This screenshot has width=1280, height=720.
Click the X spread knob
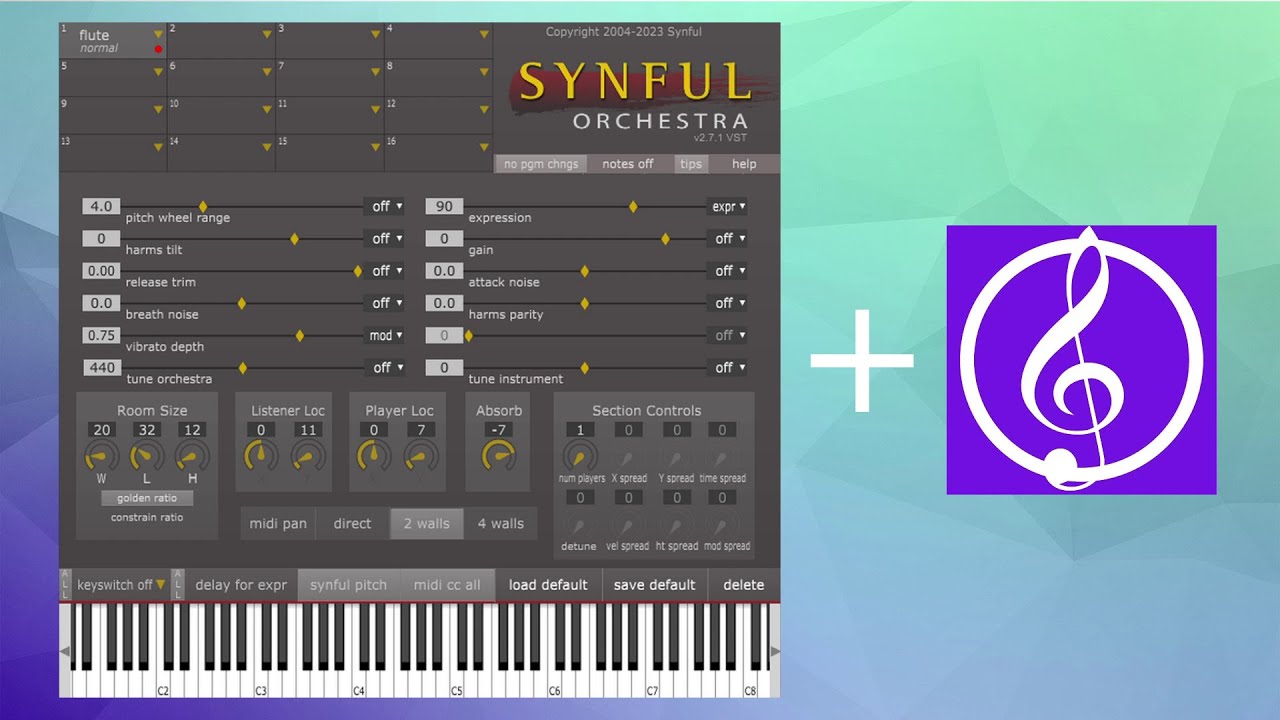click(x=628, y=457)
